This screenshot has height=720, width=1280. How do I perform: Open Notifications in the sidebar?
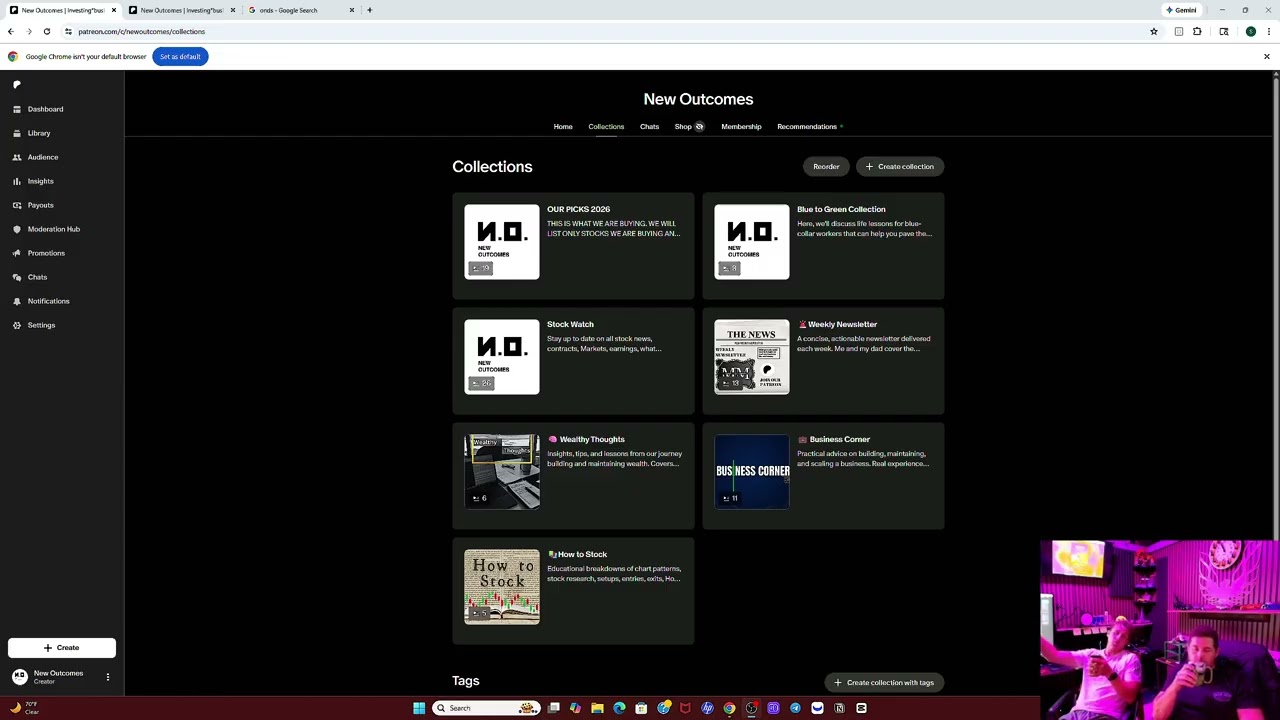[x=48, y=301]
